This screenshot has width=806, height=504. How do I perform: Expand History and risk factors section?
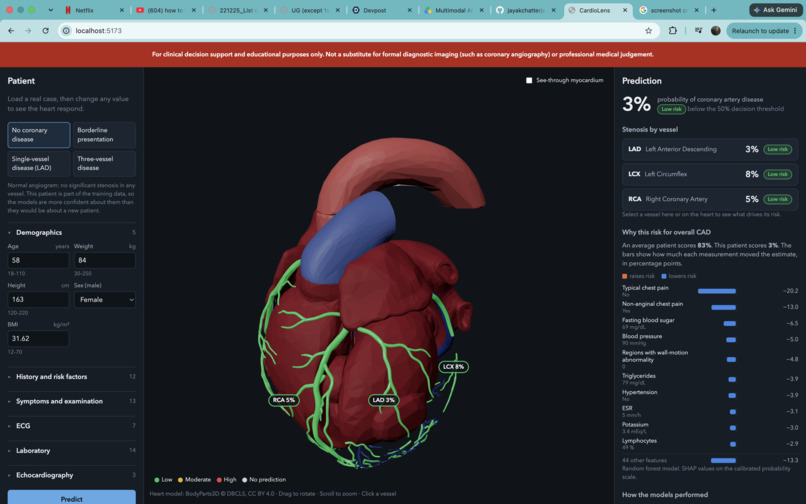[71, 376]
